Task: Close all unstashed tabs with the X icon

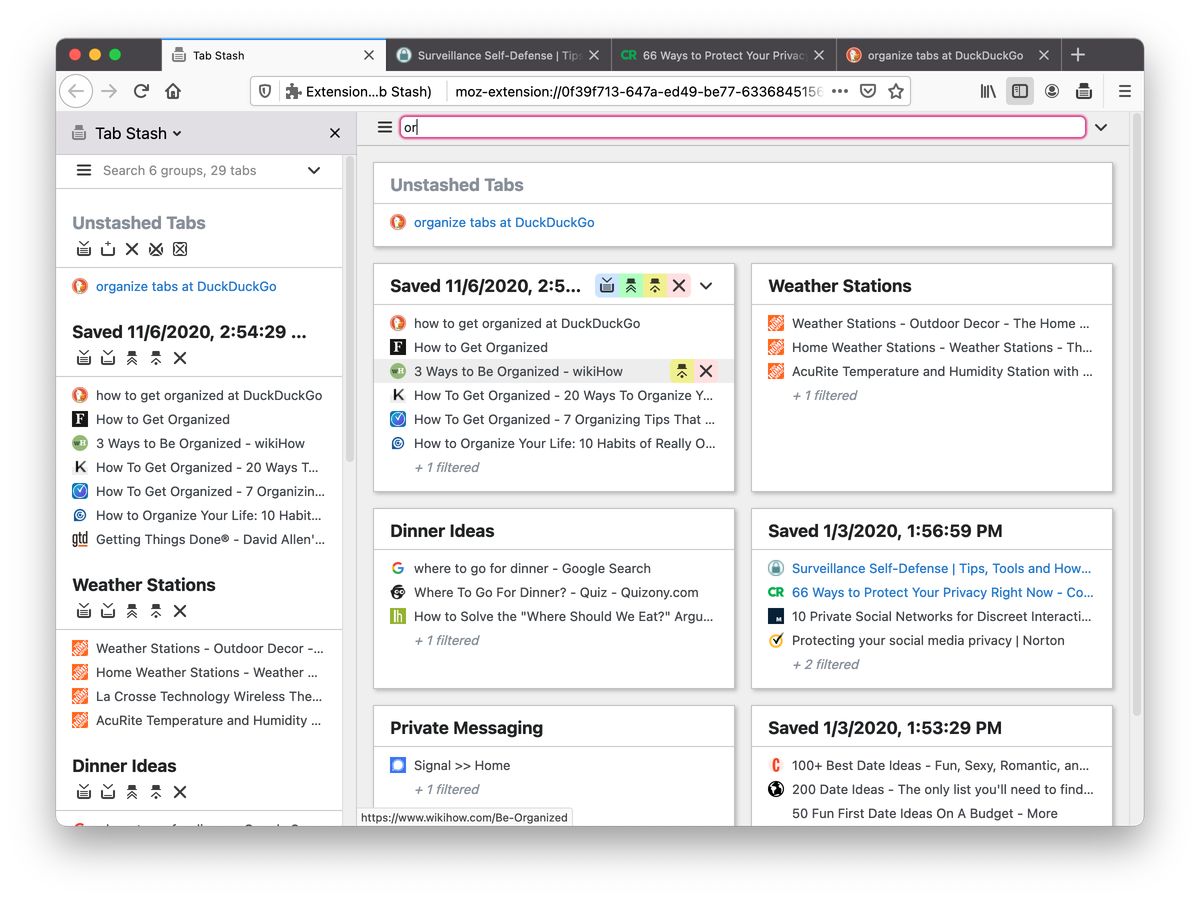Action: 131,249
